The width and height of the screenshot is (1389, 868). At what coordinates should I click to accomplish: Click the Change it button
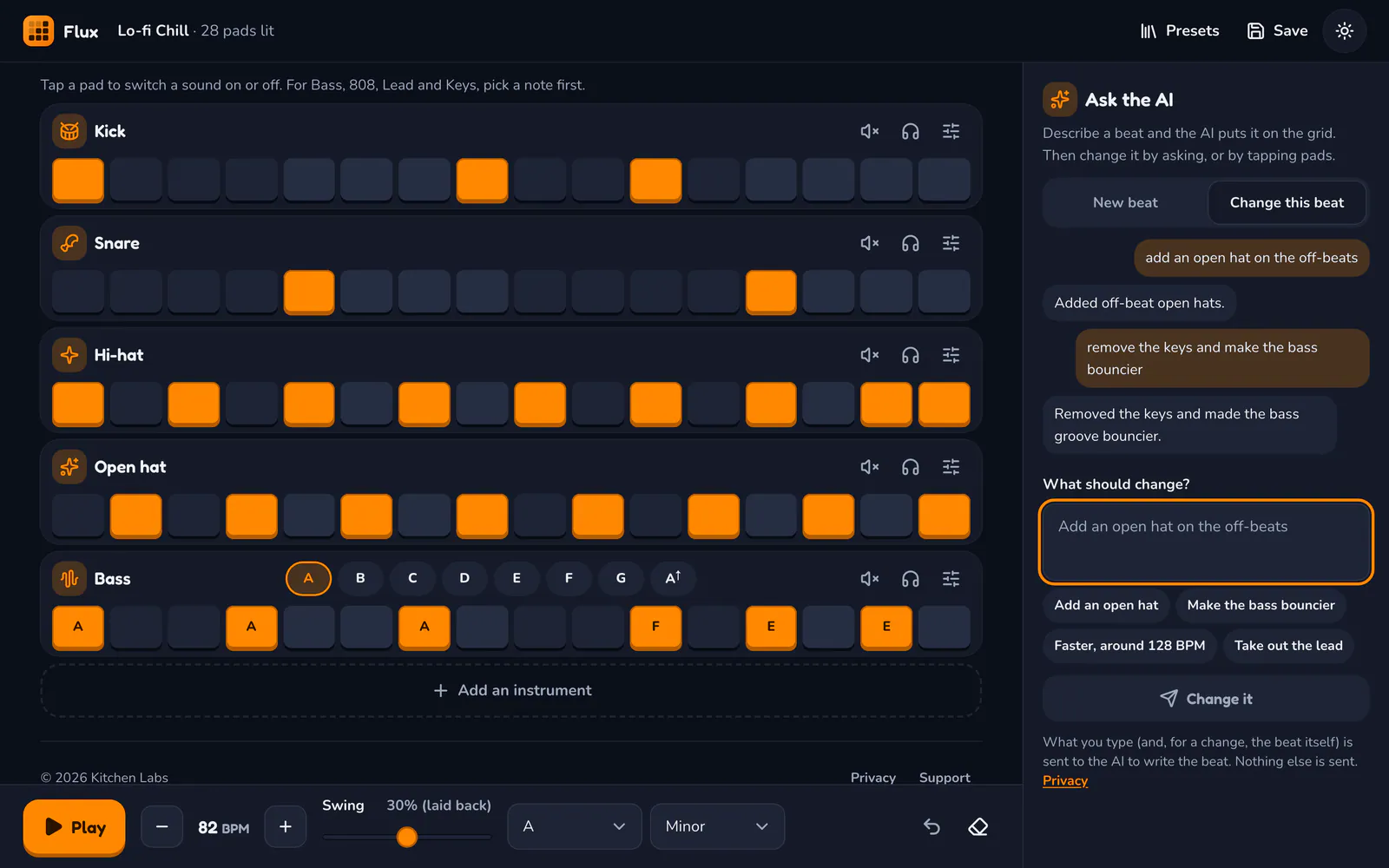pyautogui.click(x=1206, y=699)
